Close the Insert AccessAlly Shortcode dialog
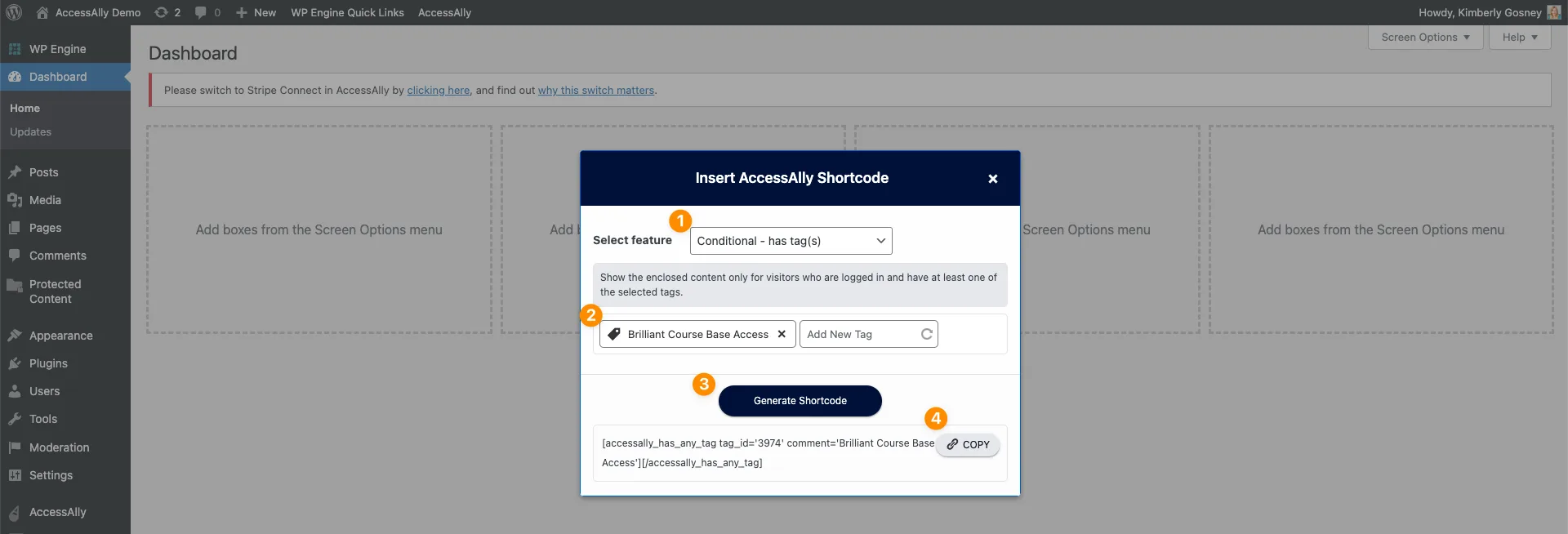This screenshot has height=534, width=1568. click(x=993, y=179)
